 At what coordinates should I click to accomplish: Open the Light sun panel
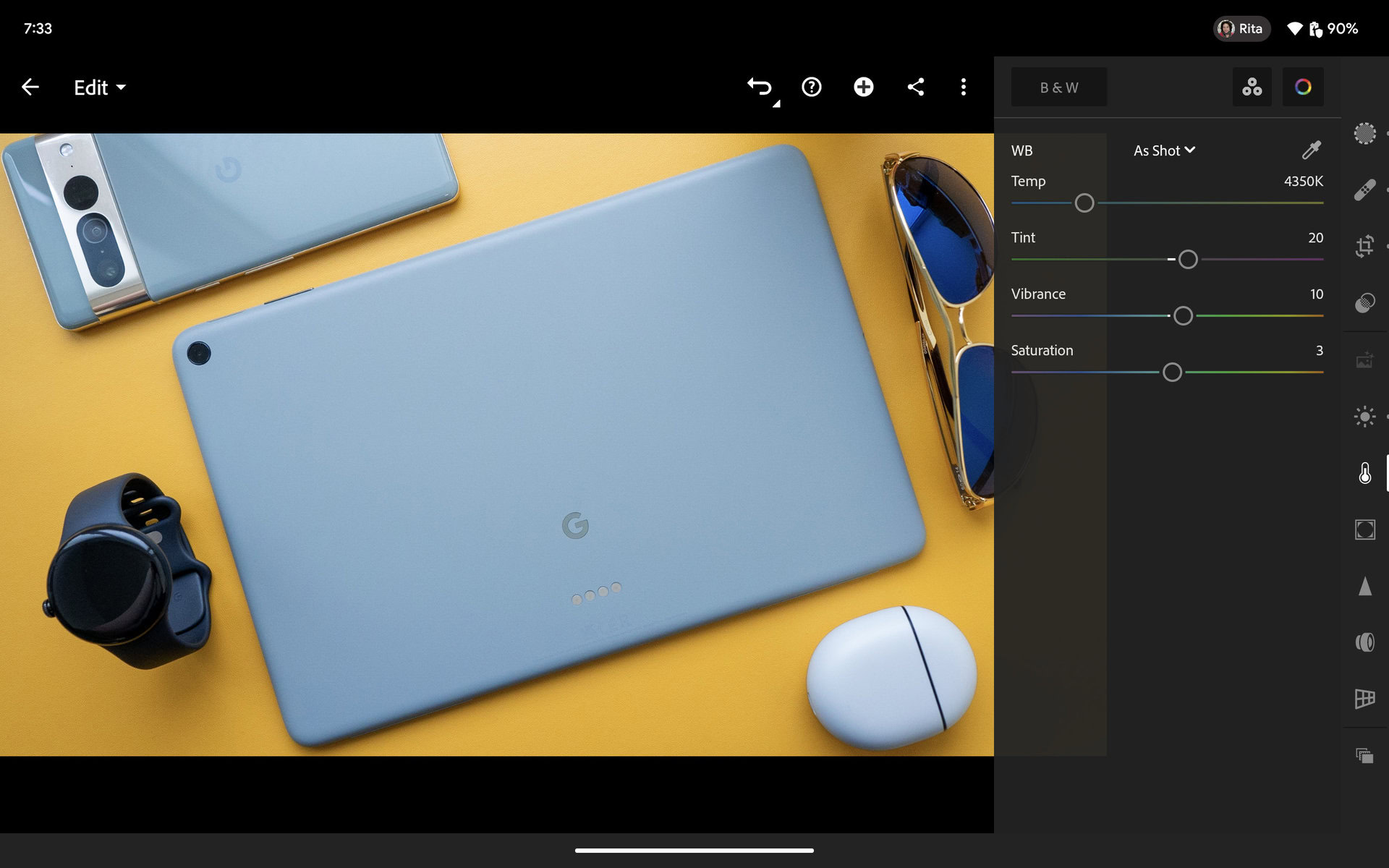click(x=1364, y=417)
